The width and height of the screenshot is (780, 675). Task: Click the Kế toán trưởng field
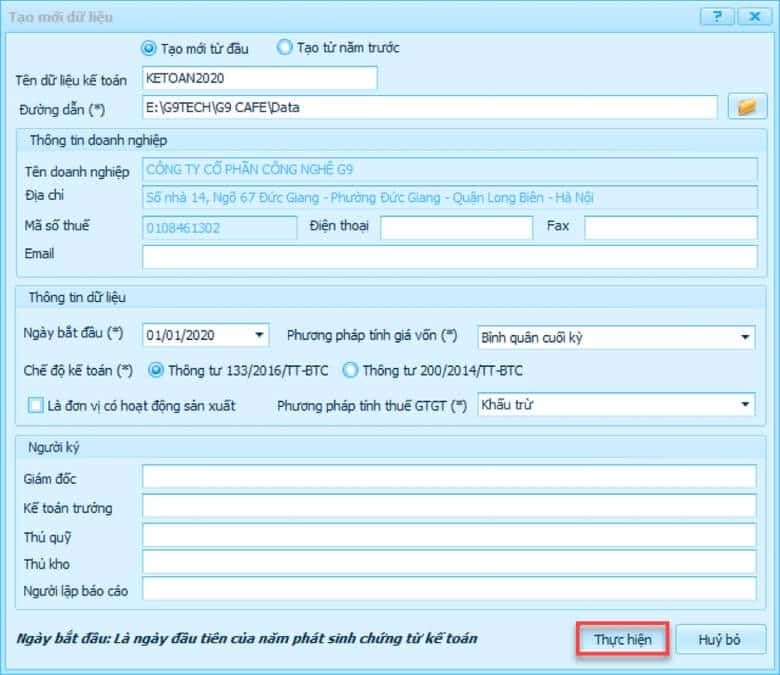click(x=450, y=506)
